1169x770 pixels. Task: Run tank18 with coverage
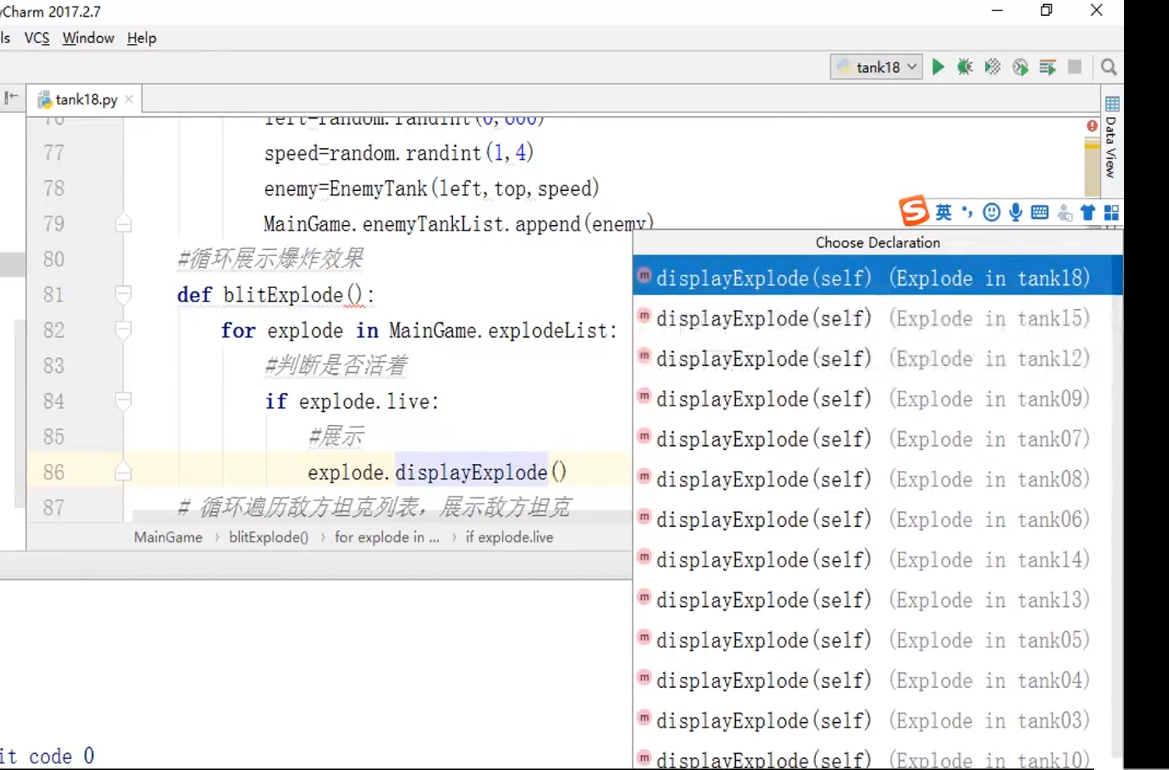(x=992, y=67)
